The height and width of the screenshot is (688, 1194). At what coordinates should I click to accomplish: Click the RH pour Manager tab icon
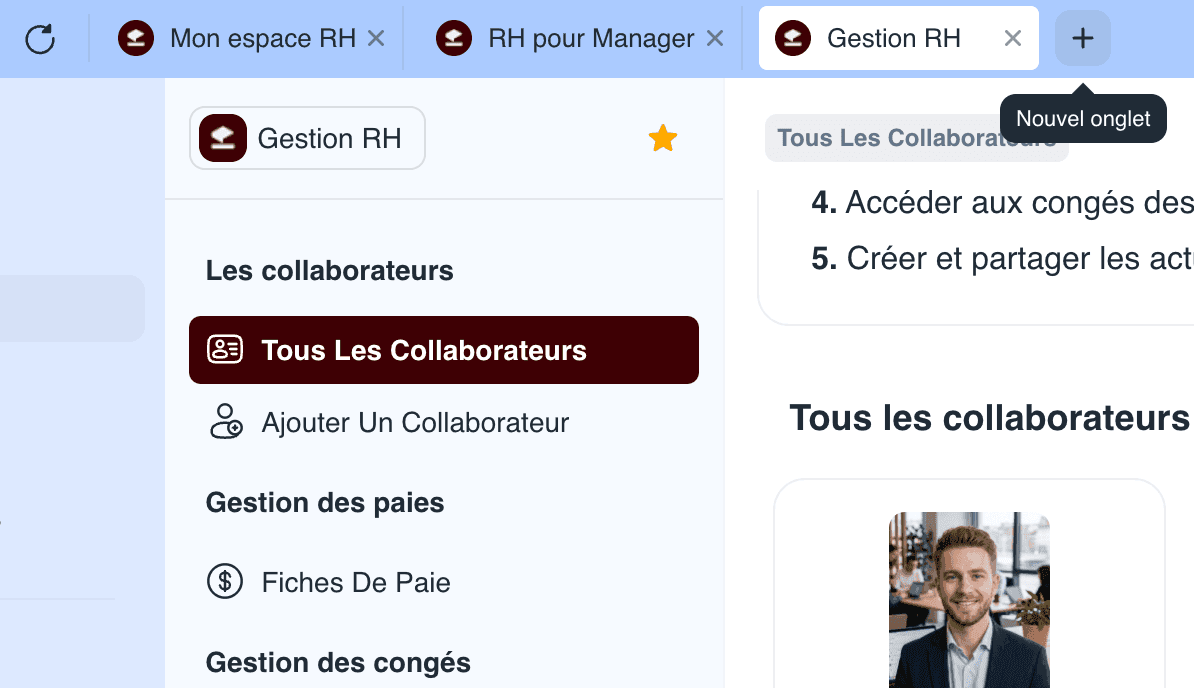454,38
